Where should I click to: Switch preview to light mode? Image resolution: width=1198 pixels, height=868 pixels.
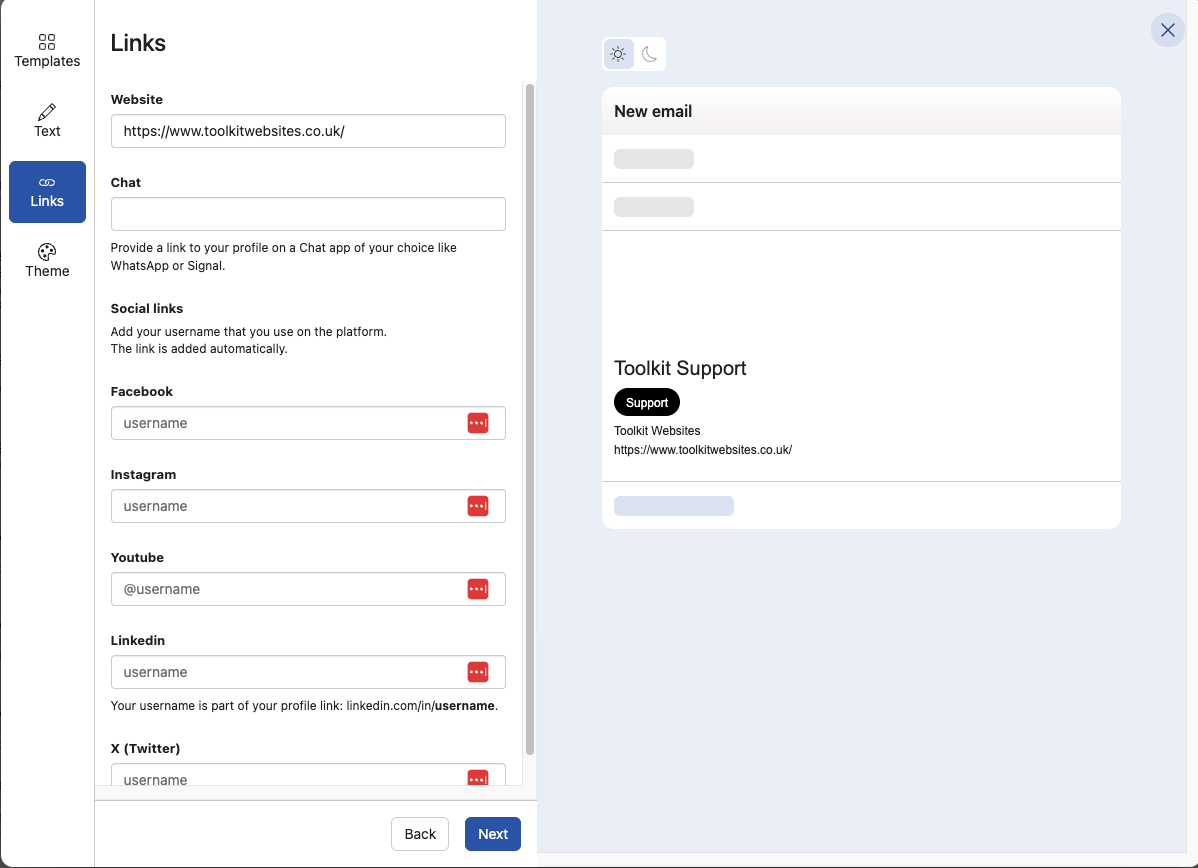619,54
